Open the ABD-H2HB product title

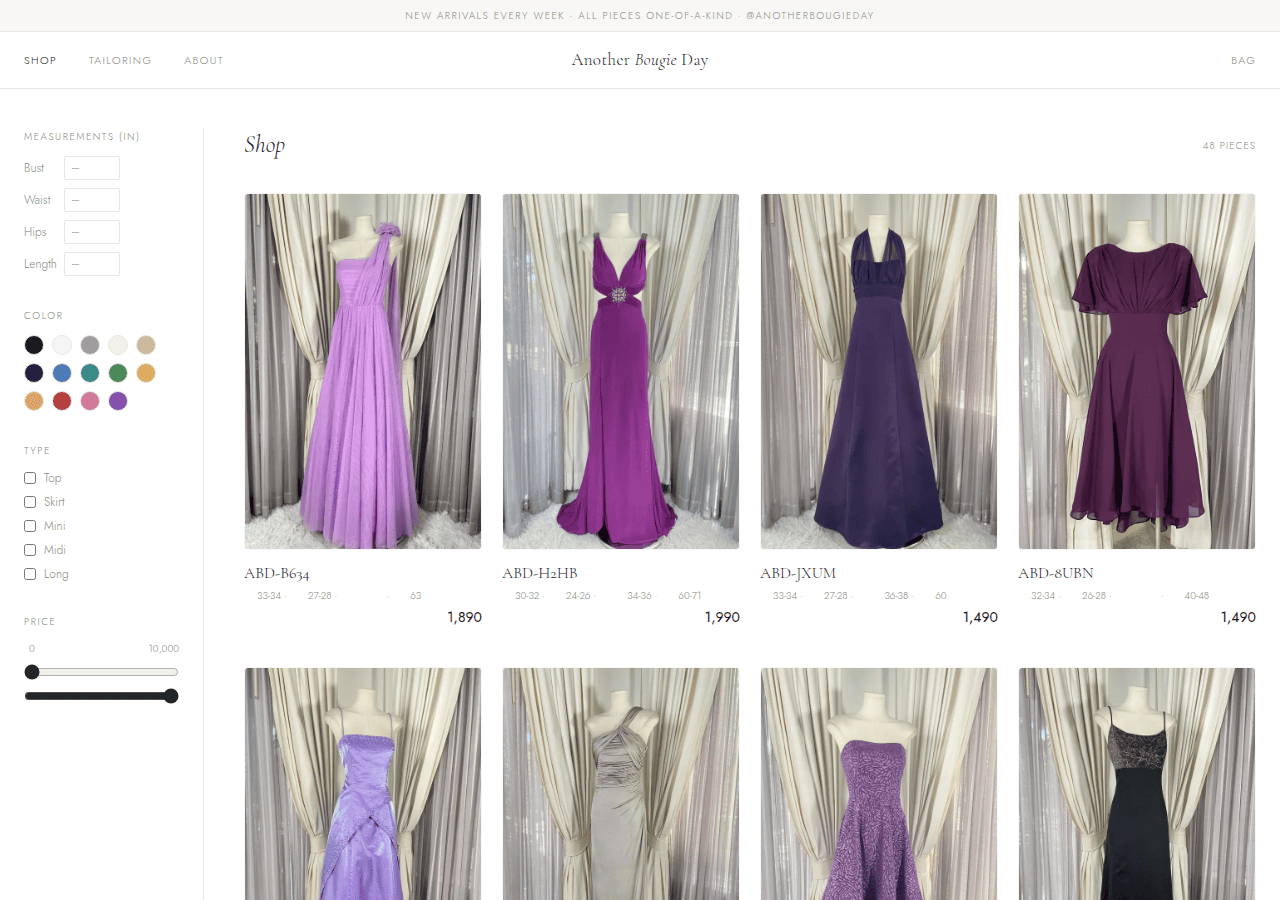pyautogui.click(x=540, y=574)
